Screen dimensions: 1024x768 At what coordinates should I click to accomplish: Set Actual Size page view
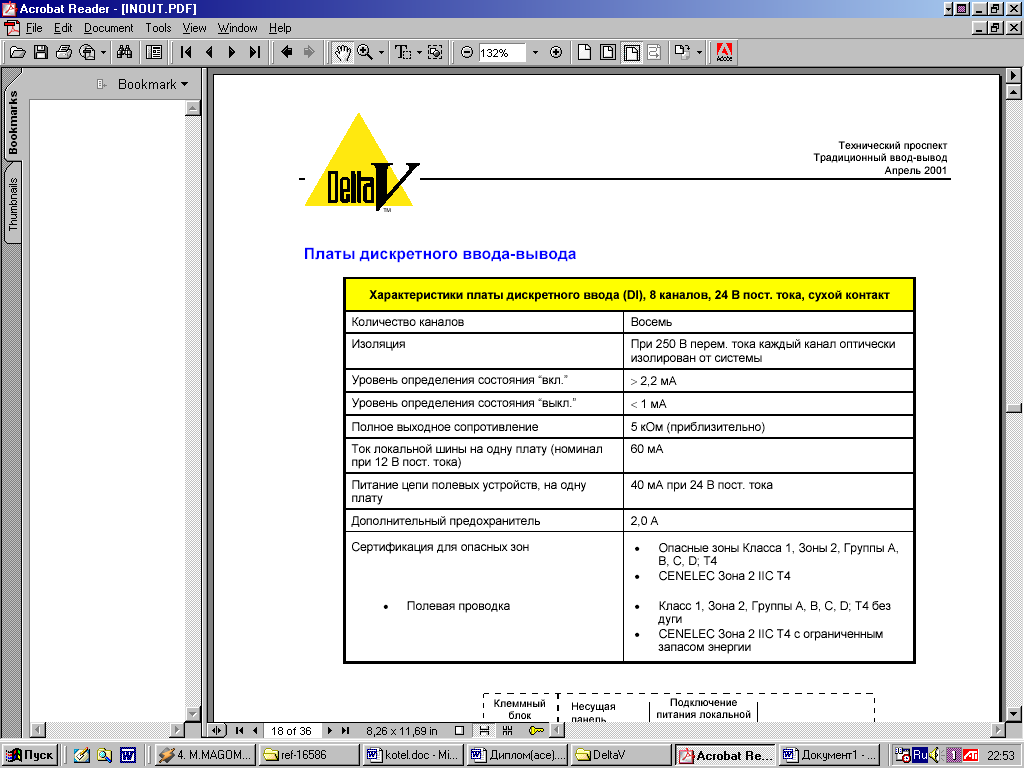pos(584,52)
